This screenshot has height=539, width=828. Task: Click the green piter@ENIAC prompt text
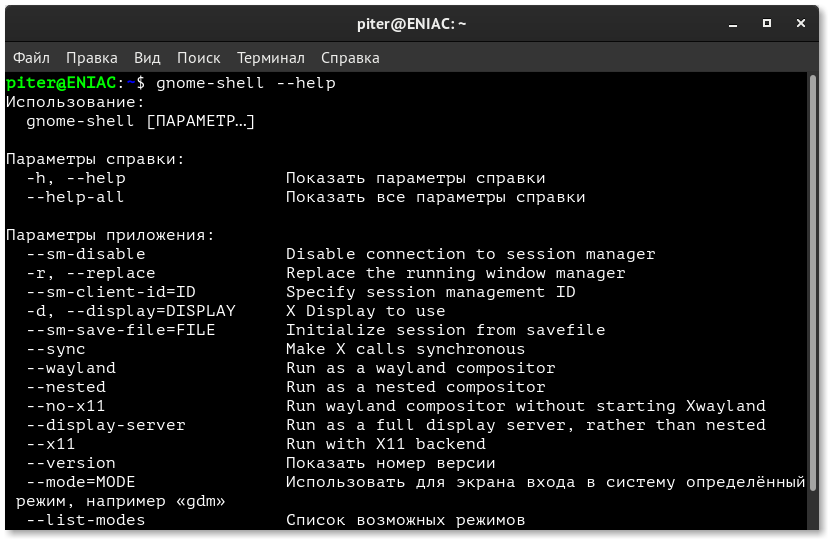coord(61,83)
